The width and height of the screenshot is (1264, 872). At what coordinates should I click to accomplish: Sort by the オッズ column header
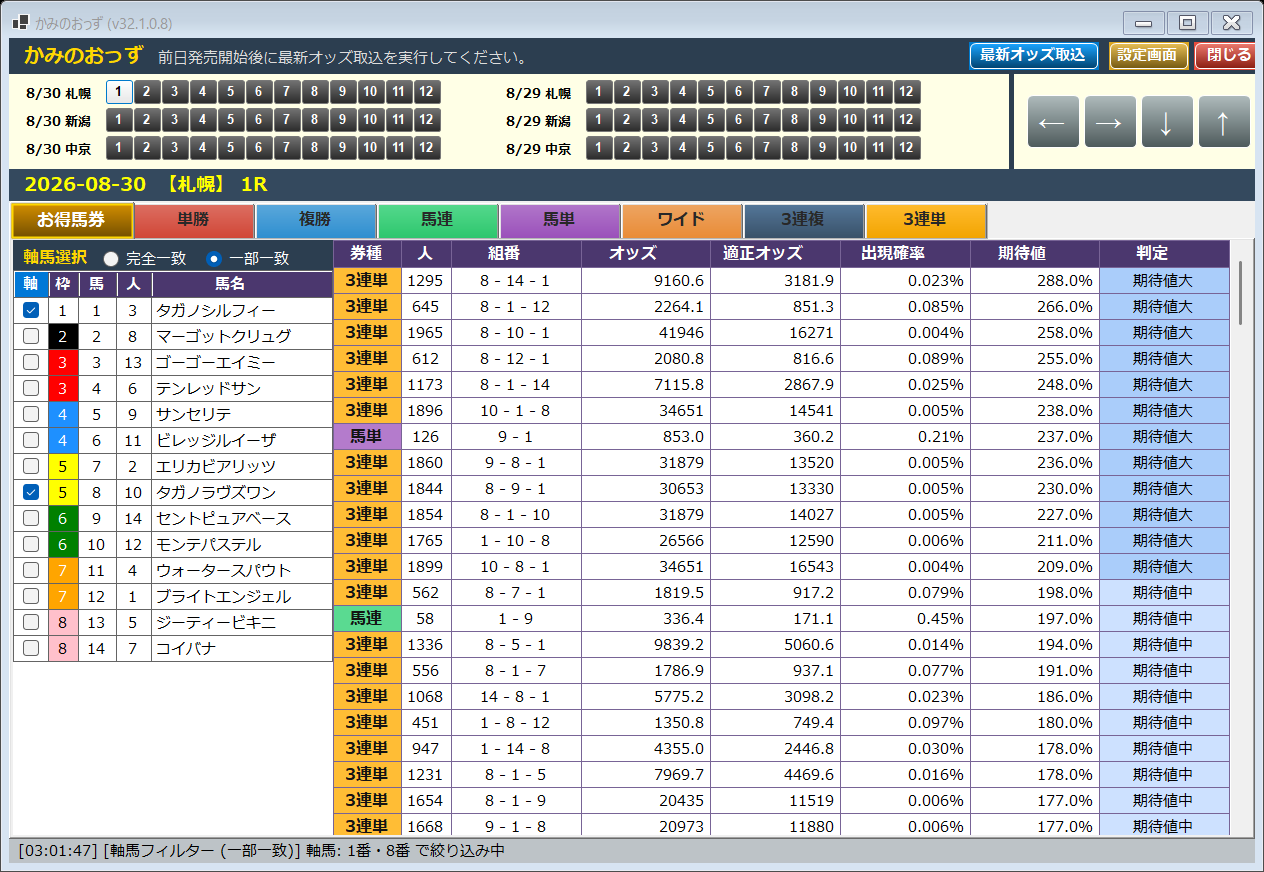tap(646, 254)
